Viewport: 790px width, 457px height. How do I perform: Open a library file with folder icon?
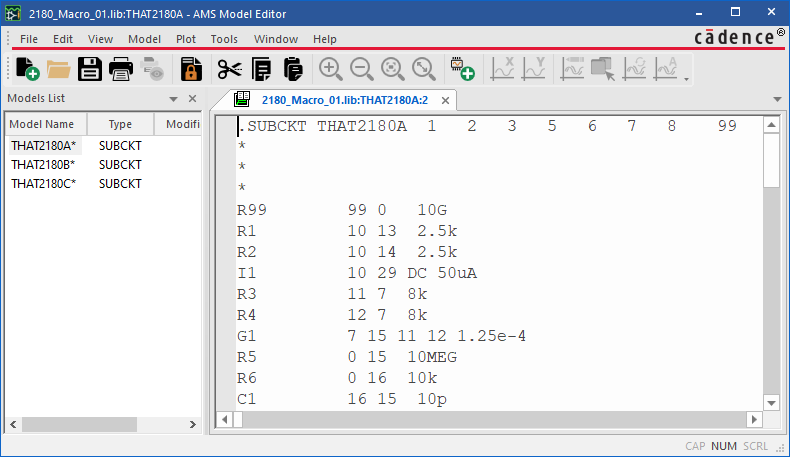[58, 69]
